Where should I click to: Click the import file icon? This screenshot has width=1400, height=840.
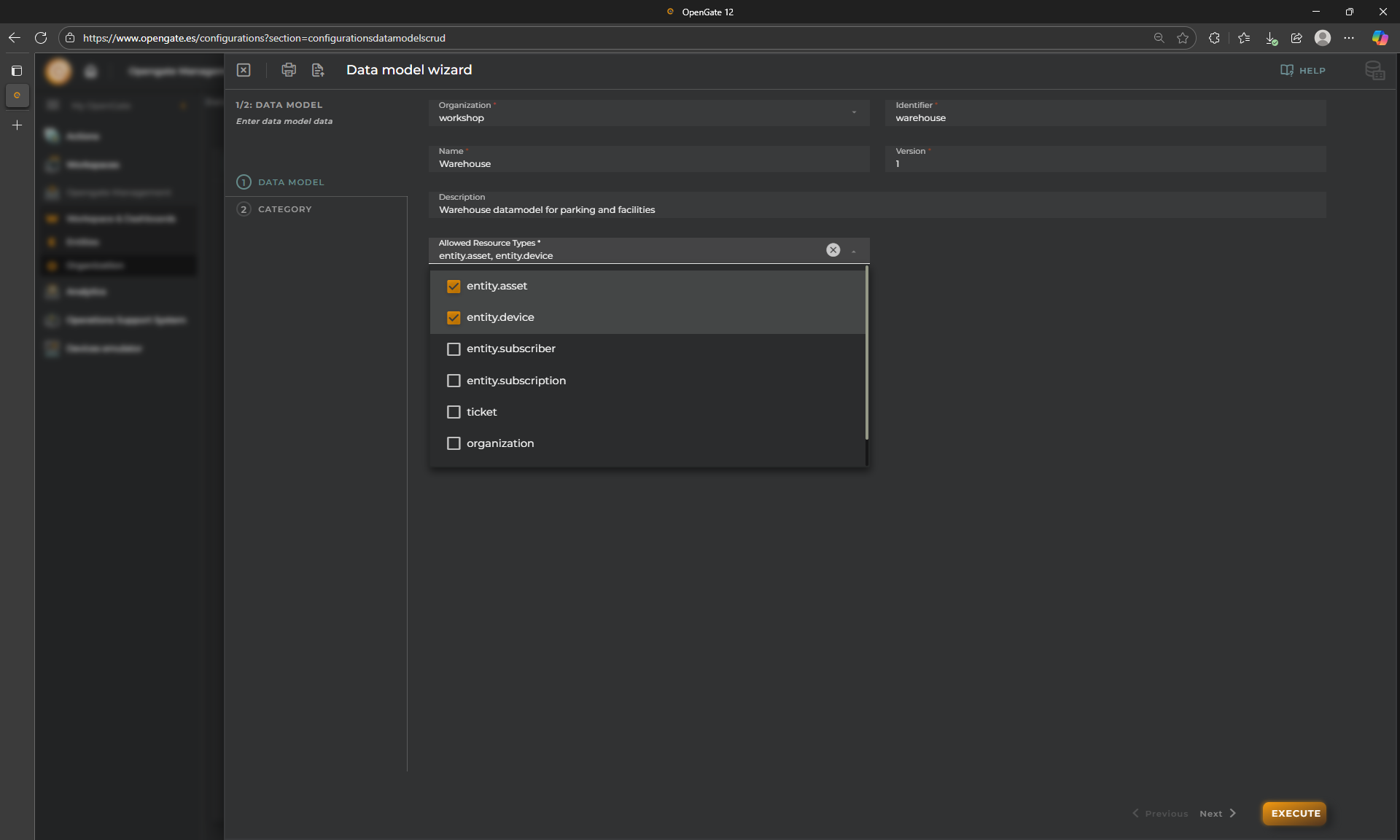pos(318,70)
